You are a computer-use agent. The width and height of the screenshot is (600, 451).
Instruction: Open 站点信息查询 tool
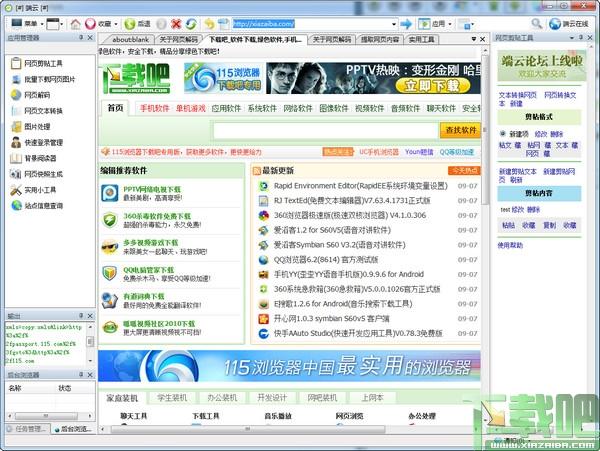click(37, 205)
